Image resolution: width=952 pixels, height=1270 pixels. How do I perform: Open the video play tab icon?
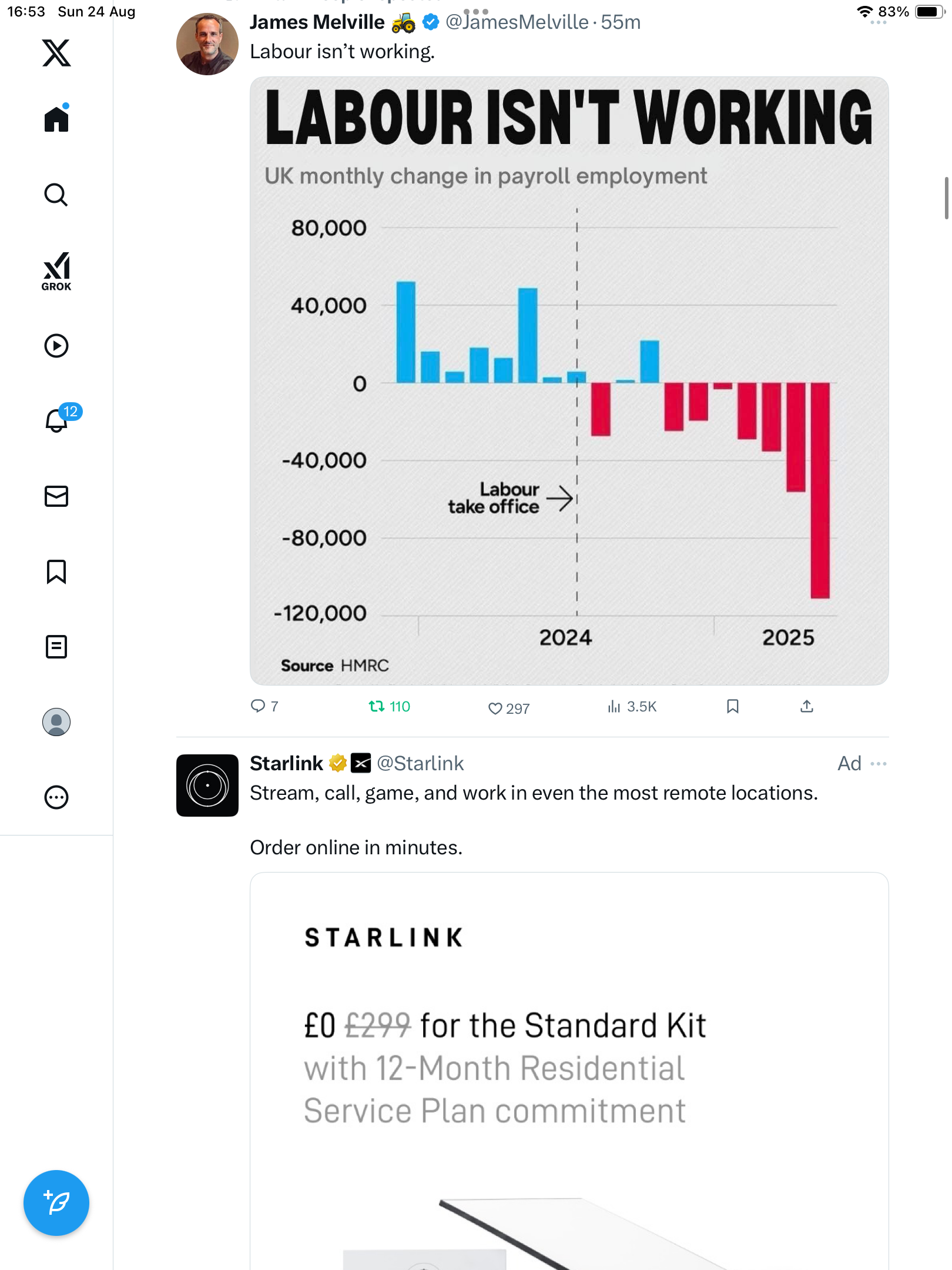tap(56, 346)
